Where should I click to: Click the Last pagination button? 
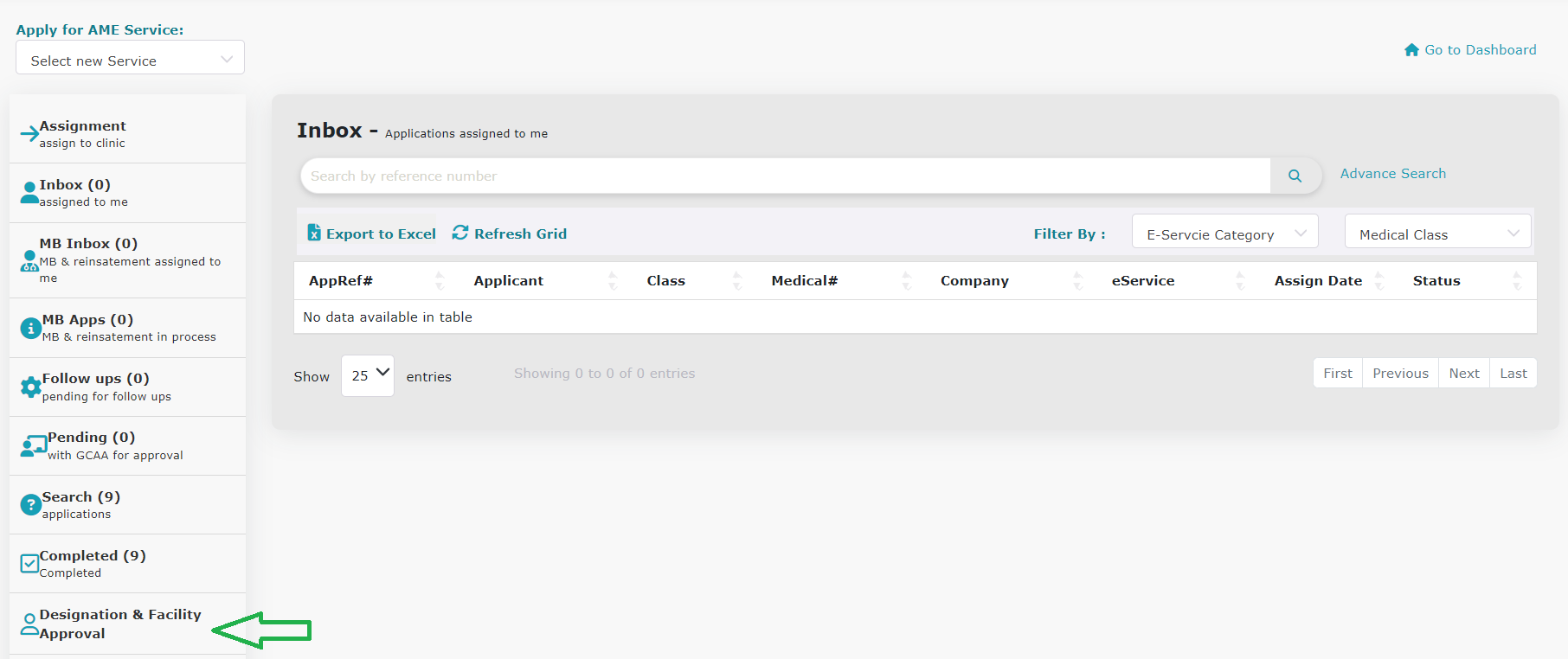(1513, 374)
